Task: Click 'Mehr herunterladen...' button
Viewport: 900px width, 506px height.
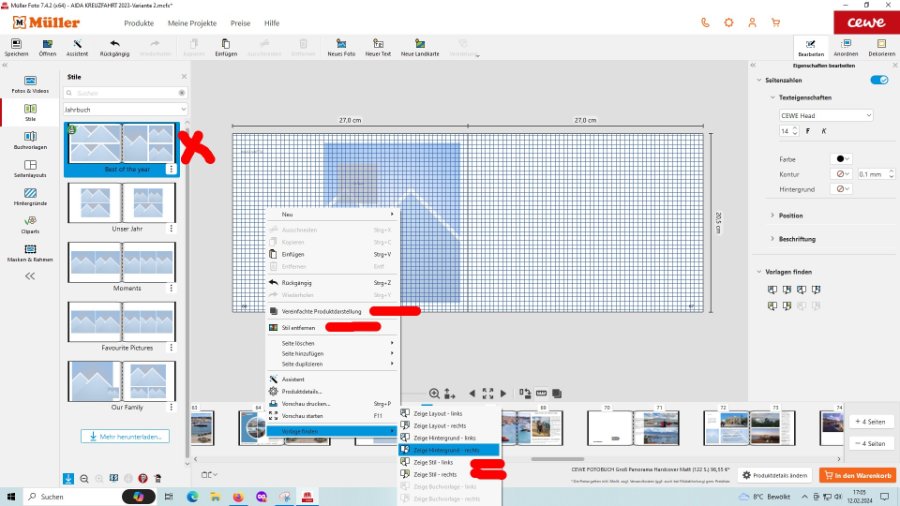Action: point(125,436)
